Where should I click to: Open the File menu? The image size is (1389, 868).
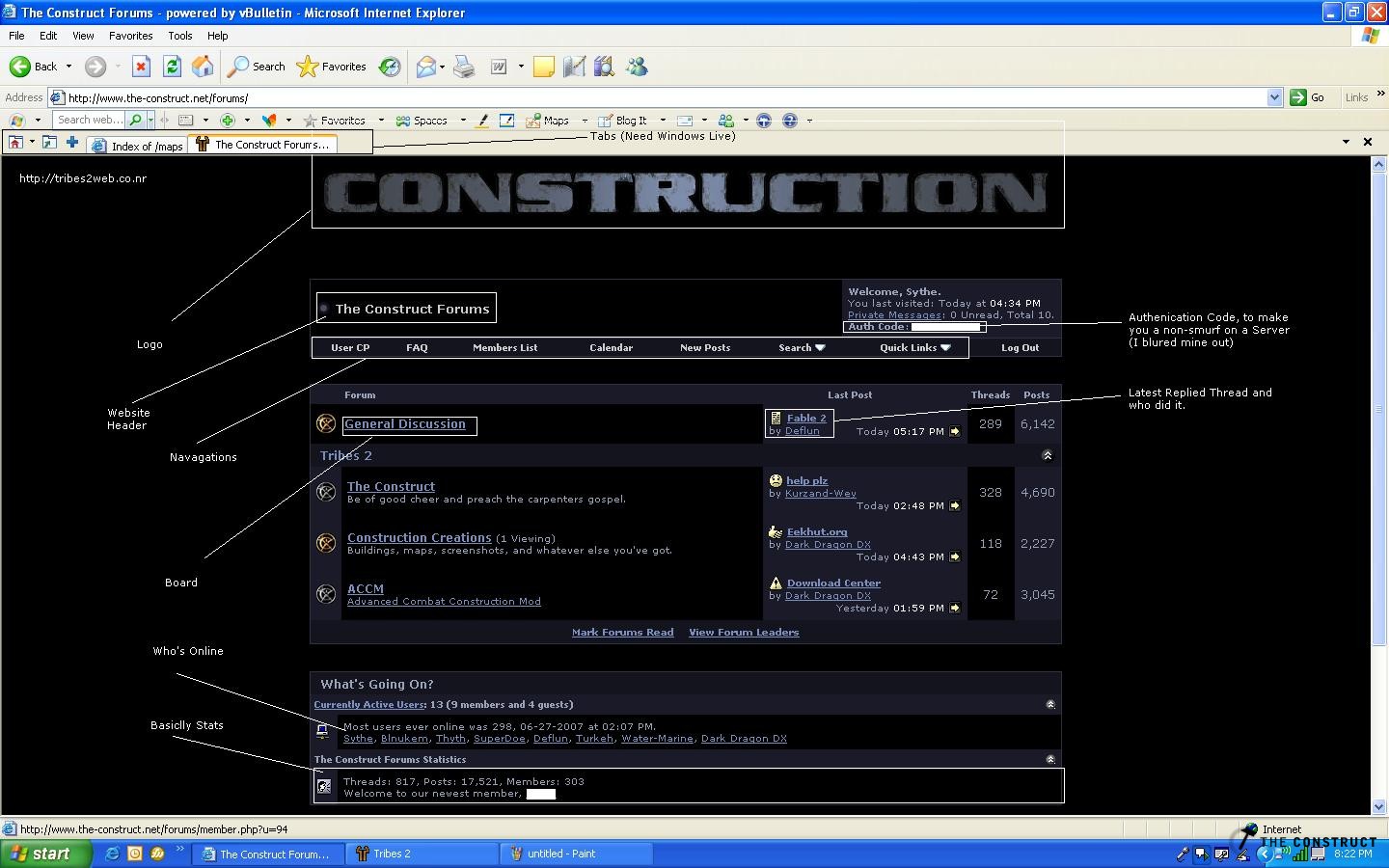[x=16, y=36]
